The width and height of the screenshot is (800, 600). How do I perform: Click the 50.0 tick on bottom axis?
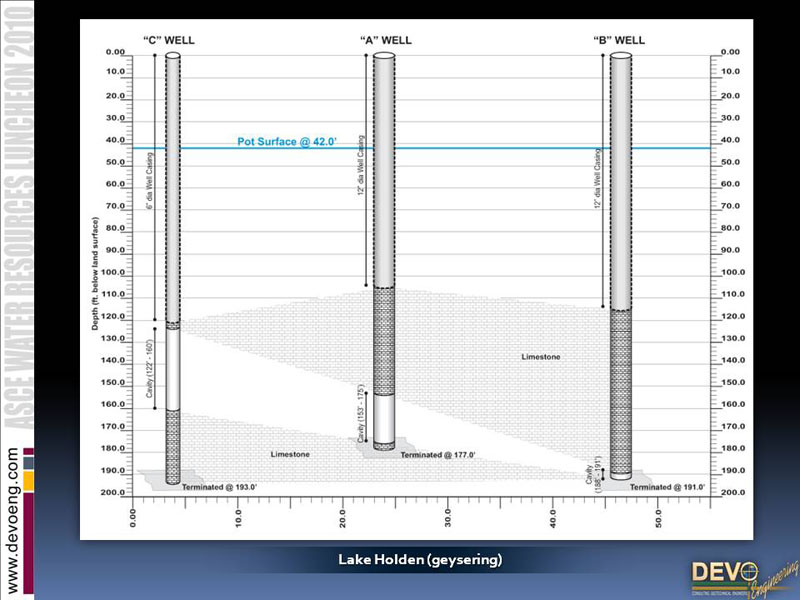coord(659,519)
